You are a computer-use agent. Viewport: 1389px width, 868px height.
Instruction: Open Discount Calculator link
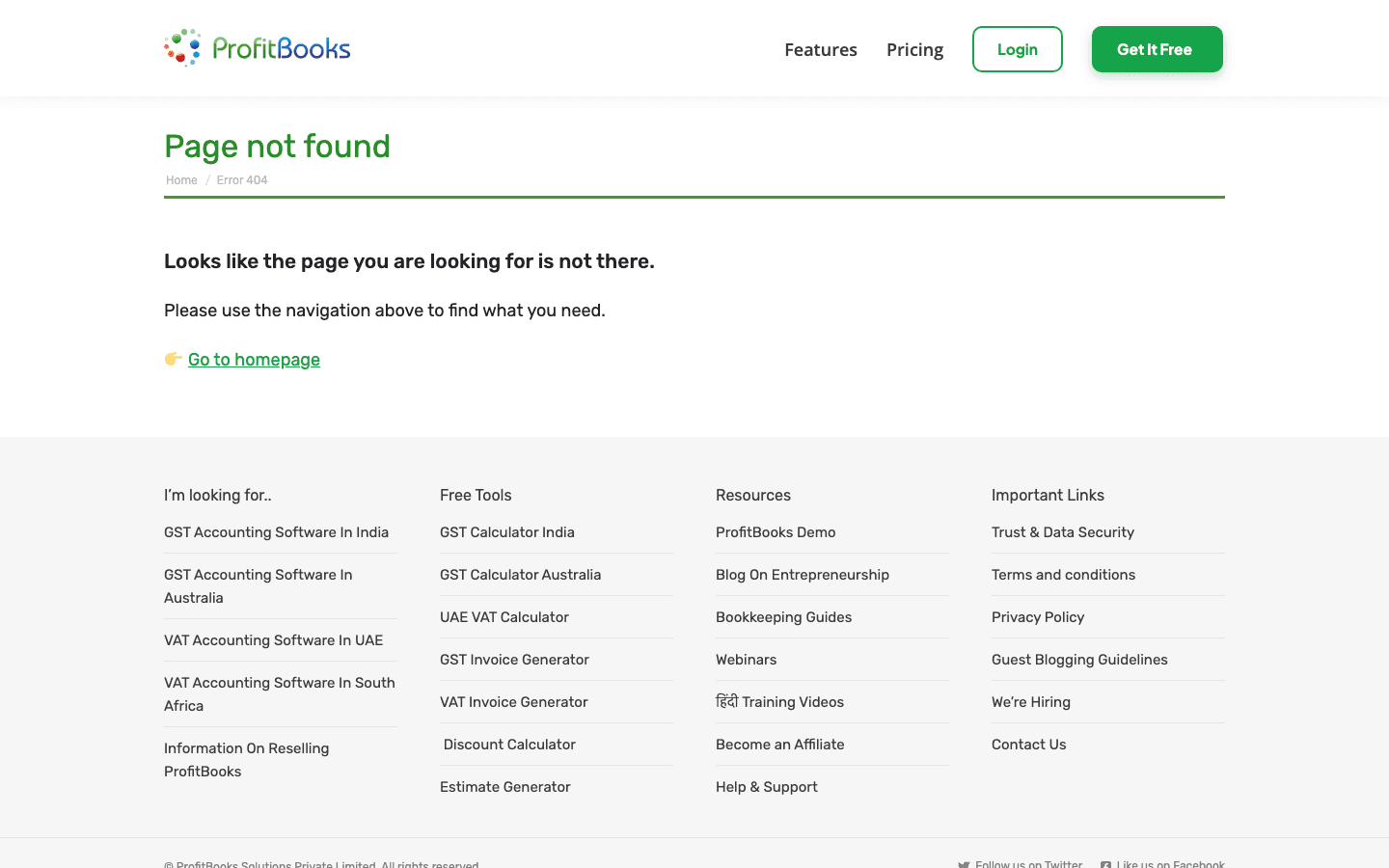tap(509, 745)
